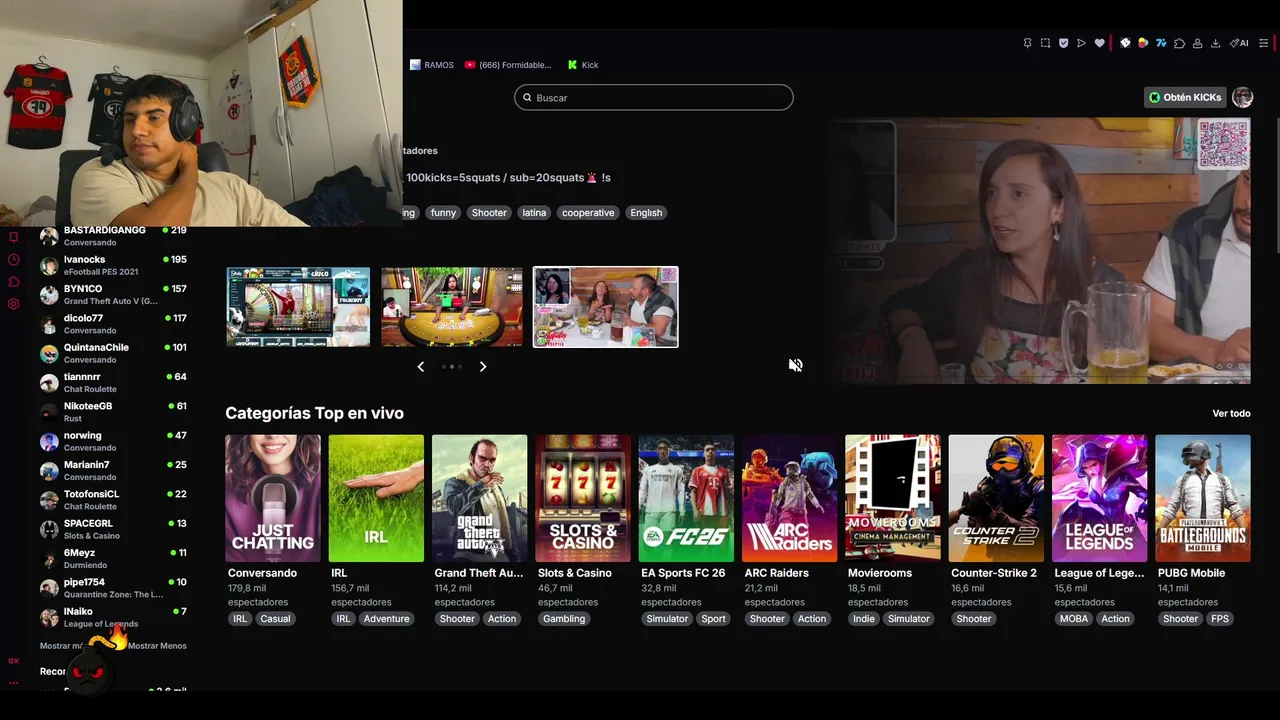Screen dimensions: 1280x720
Task: Click the heart bookmark icon
Action: pyautogui.click(x=1099, y=43)
